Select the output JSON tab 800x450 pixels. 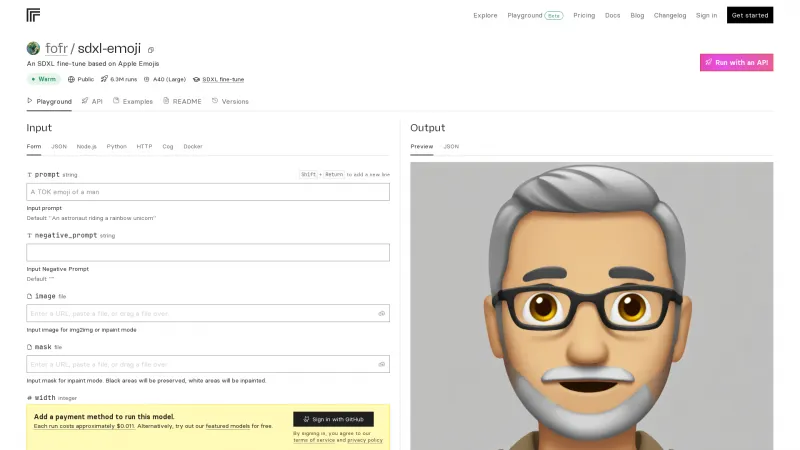[451, 146]
